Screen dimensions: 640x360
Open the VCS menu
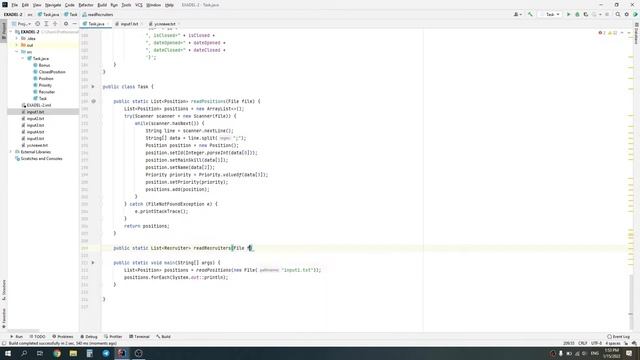139,5
